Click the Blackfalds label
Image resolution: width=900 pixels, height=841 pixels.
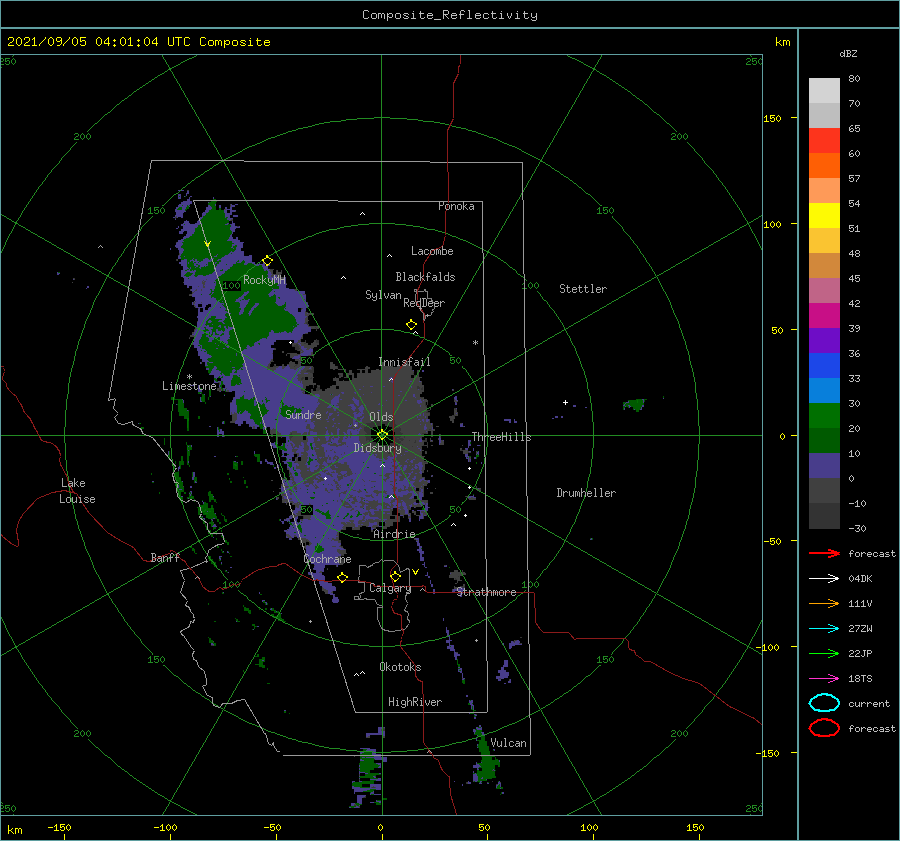point(425,277)
